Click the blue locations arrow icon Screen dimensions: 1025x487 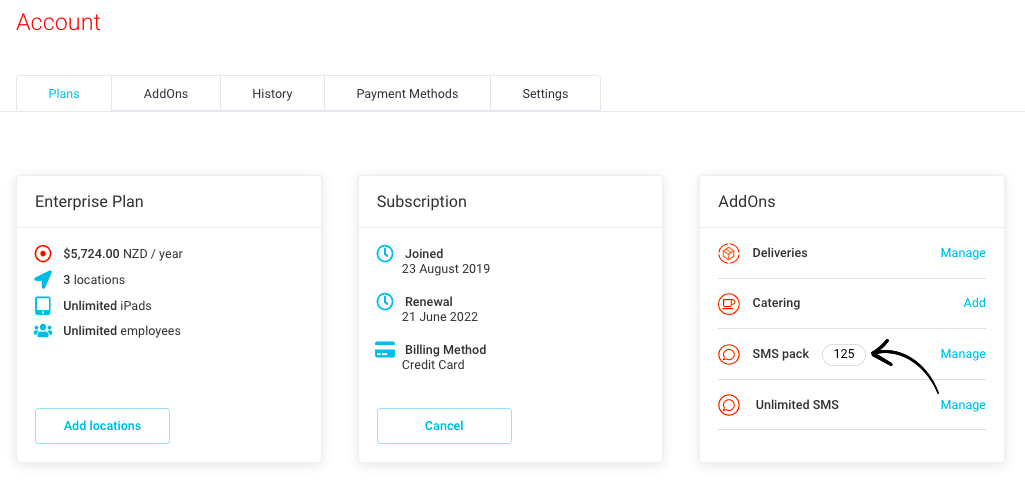click(x=42, y=280)
